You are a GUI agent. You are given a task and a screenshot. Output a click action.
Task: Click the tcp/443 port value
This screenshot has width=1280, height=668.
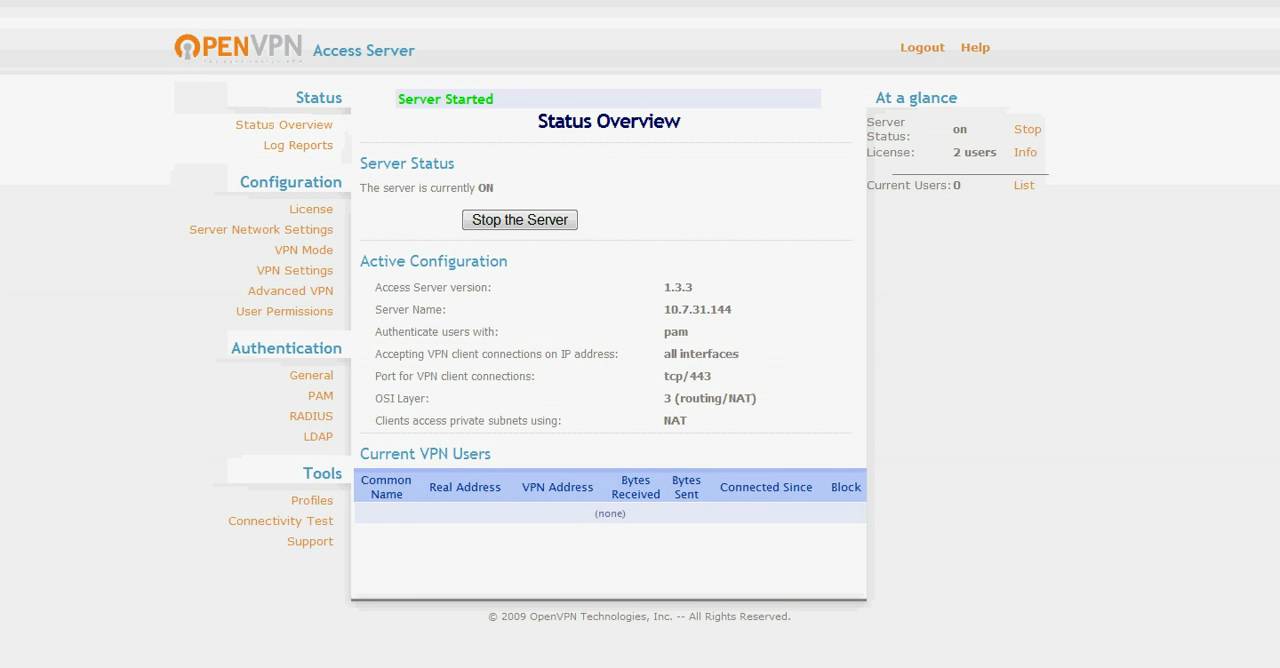(687, 376)
